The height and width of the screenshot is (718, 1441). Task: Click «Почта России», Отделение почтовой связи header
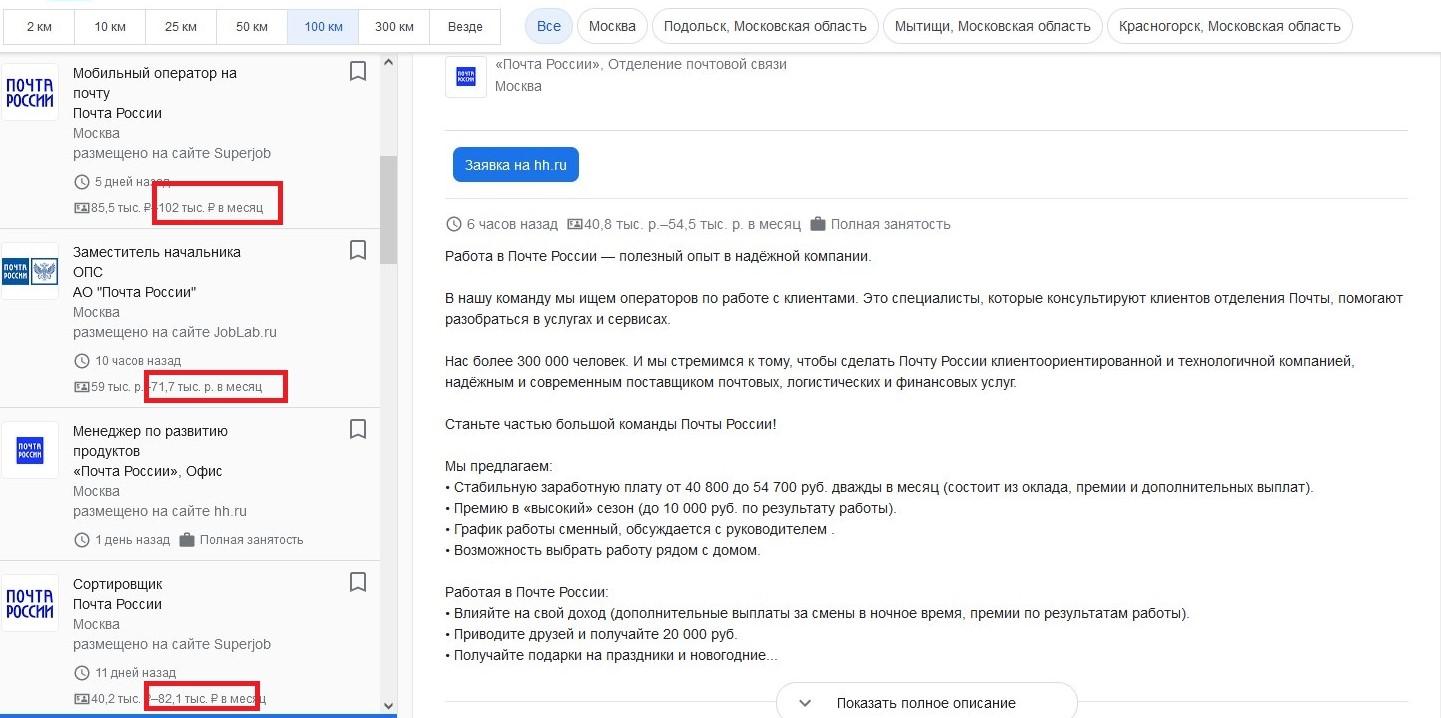click(641, 64)
